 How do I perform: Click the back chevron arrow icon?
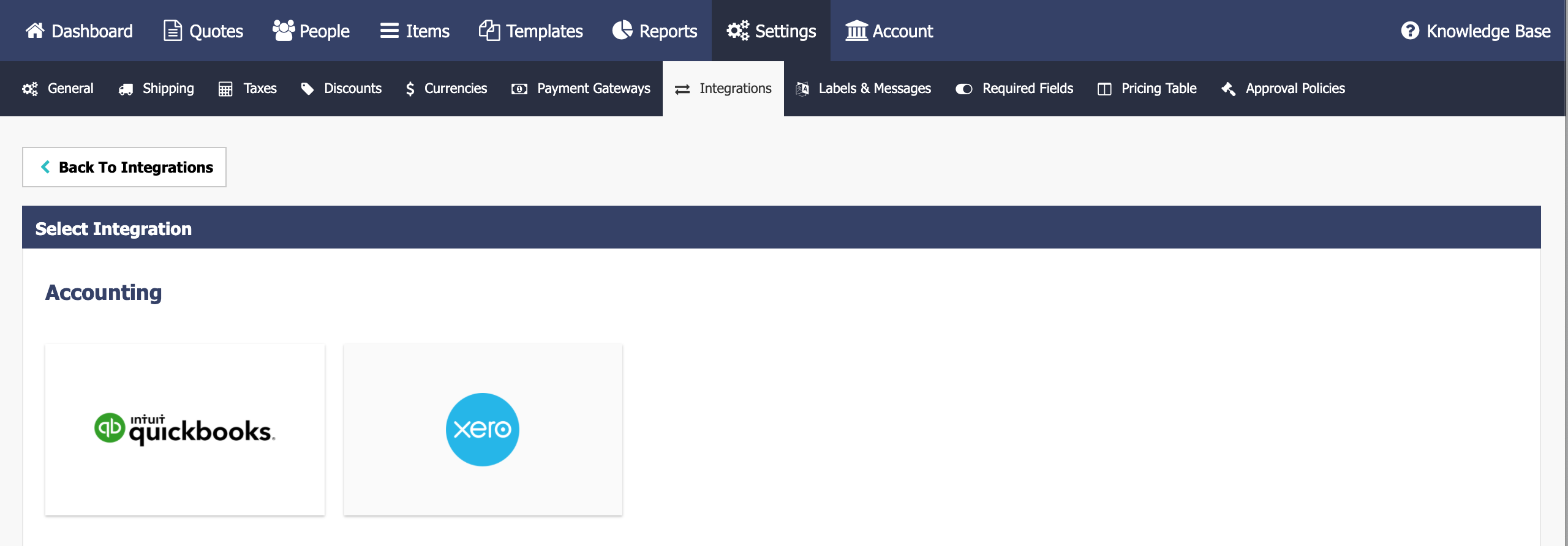coord(45,166)
